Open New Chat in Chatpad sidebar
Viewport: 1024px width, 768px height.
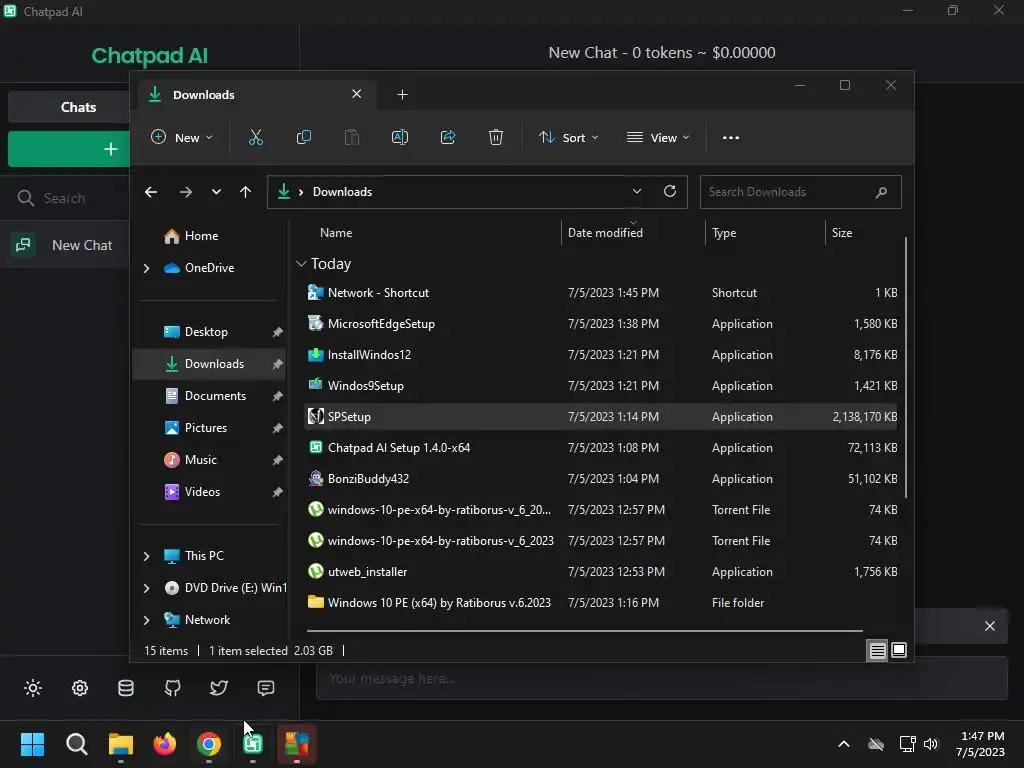click(x=65, y=246)
